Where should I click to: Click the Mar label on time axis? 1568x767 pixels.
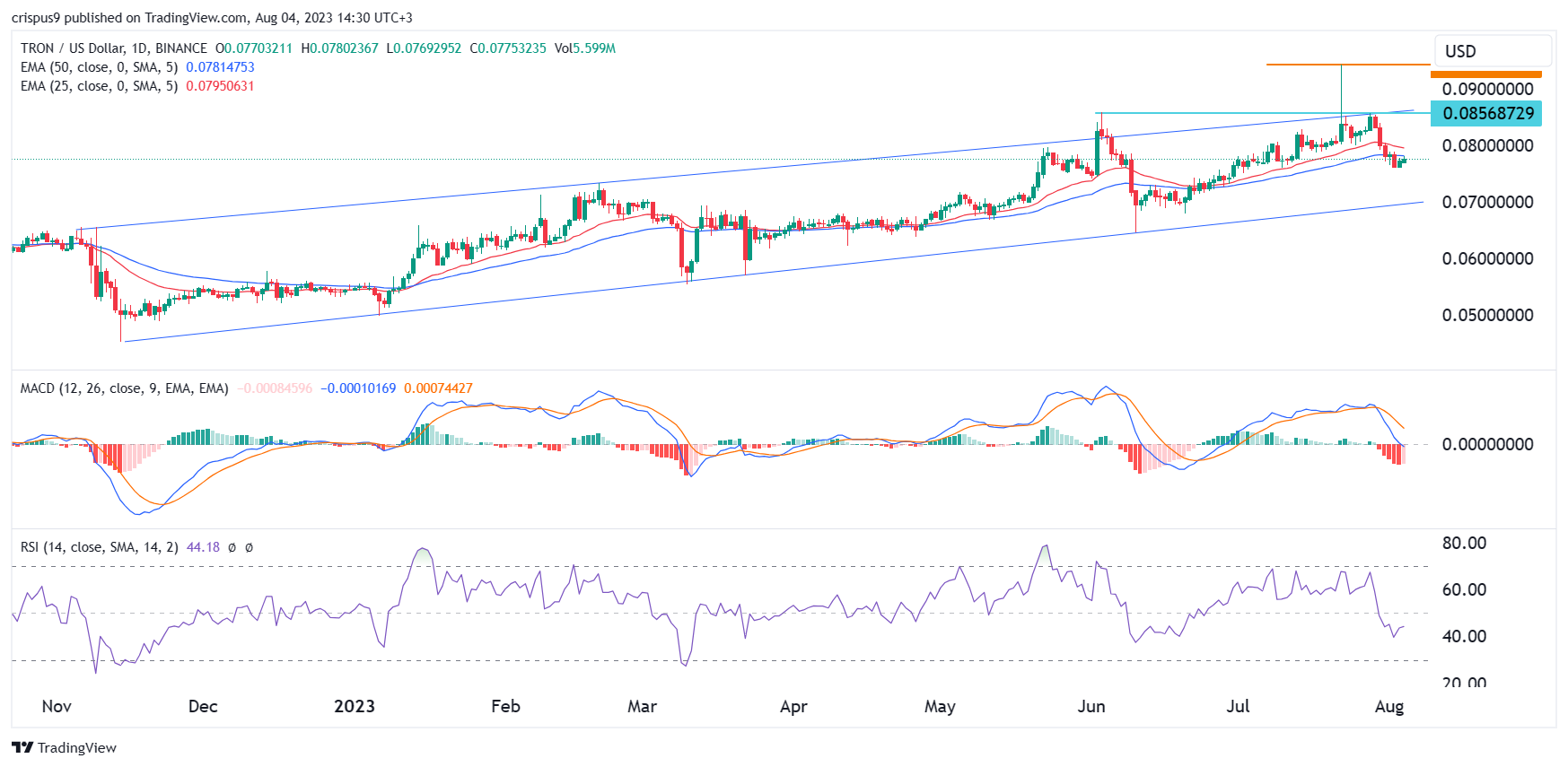tap(642, 706)
